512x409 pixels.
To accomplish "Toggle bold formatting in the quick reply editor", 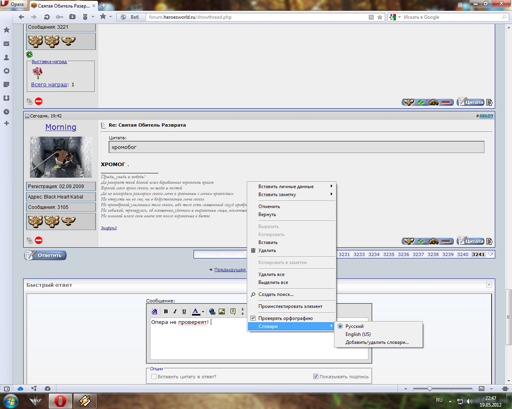I will [x=166, y=311].
